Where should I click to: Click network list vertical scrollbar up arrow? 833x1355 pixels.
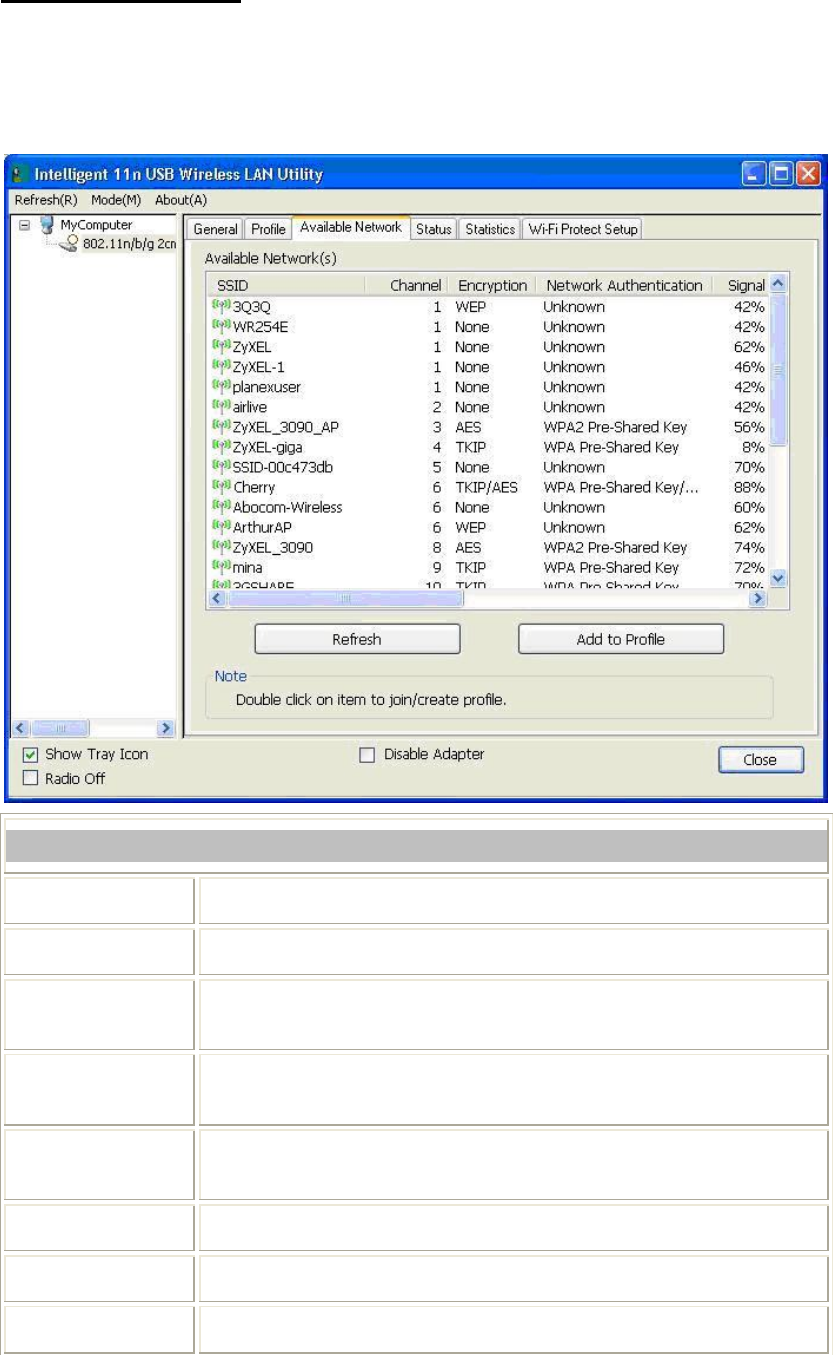[780, 284]
